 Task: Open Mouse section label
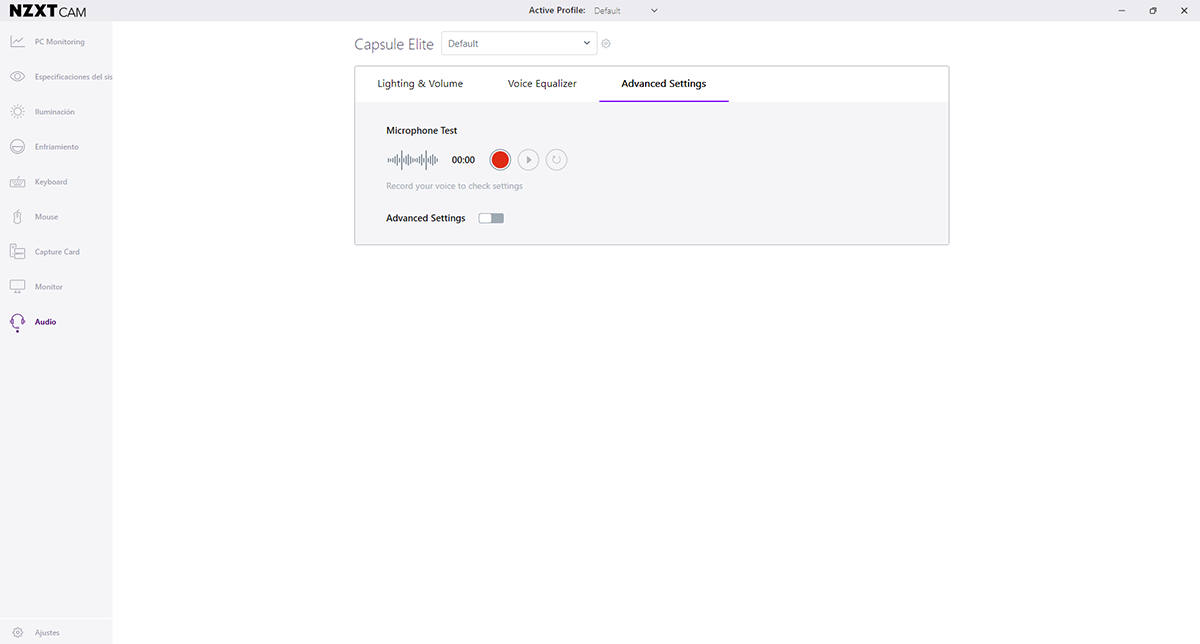47,217
